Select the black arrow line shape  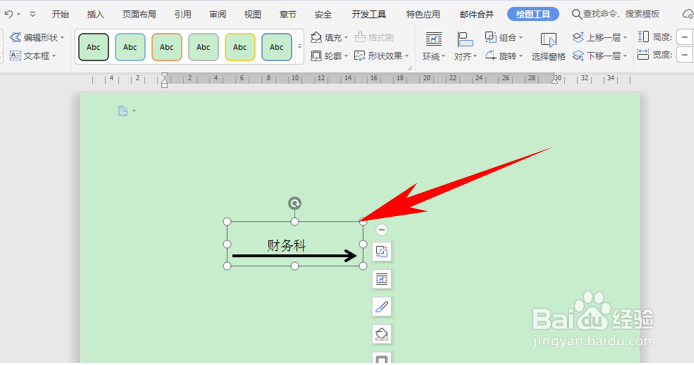coord(294,255)
